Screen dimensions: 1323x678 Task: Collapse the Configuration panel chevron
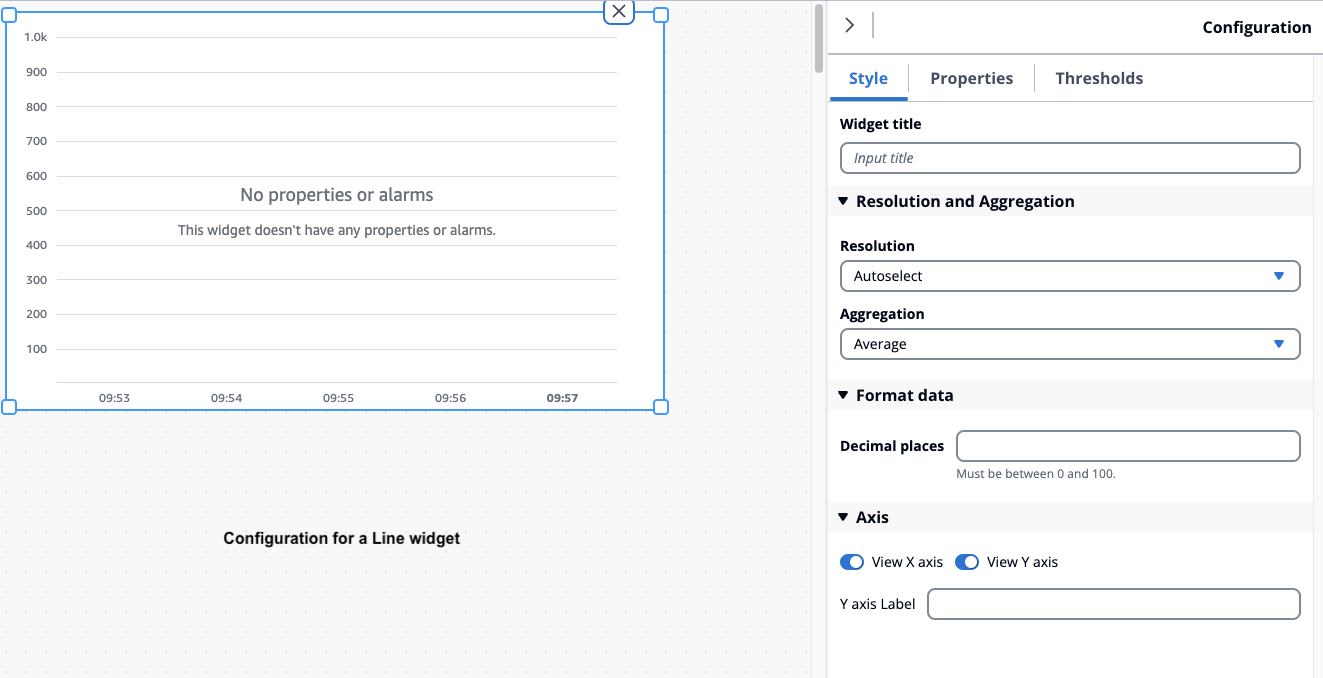tap(849, 26)
